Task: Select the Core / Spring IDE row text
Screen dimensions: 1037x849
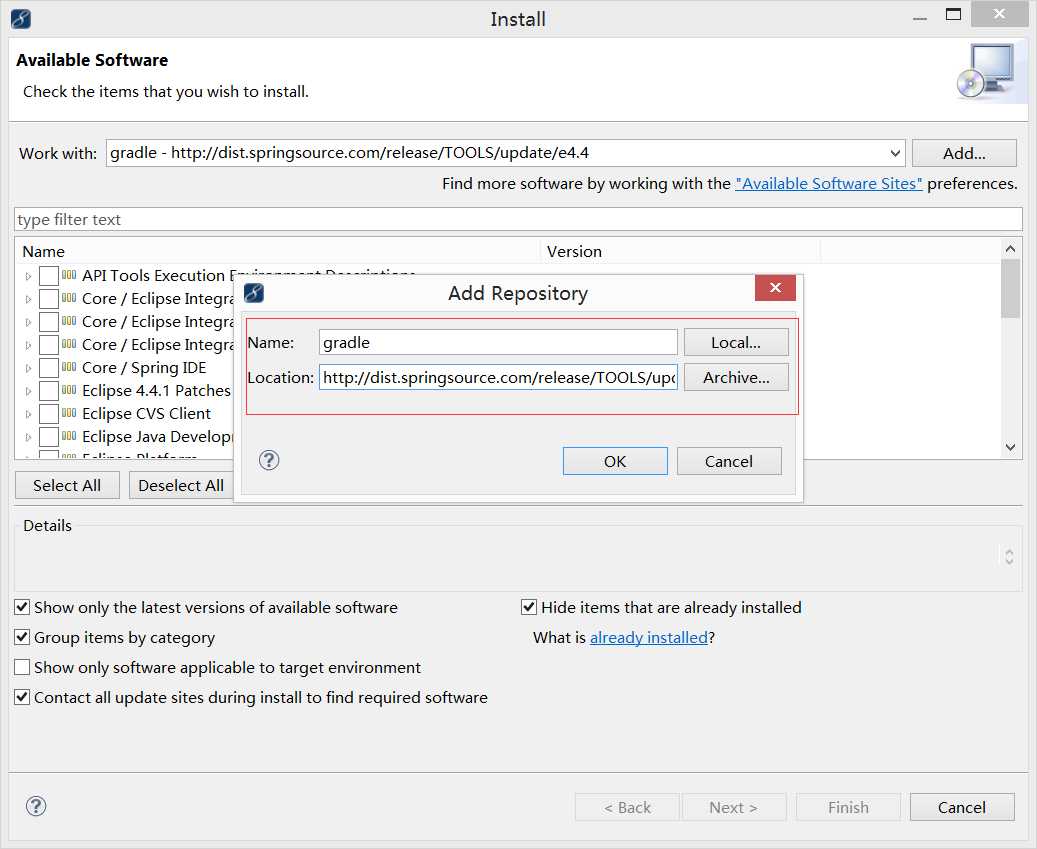Action: click(x=144, y=368)
